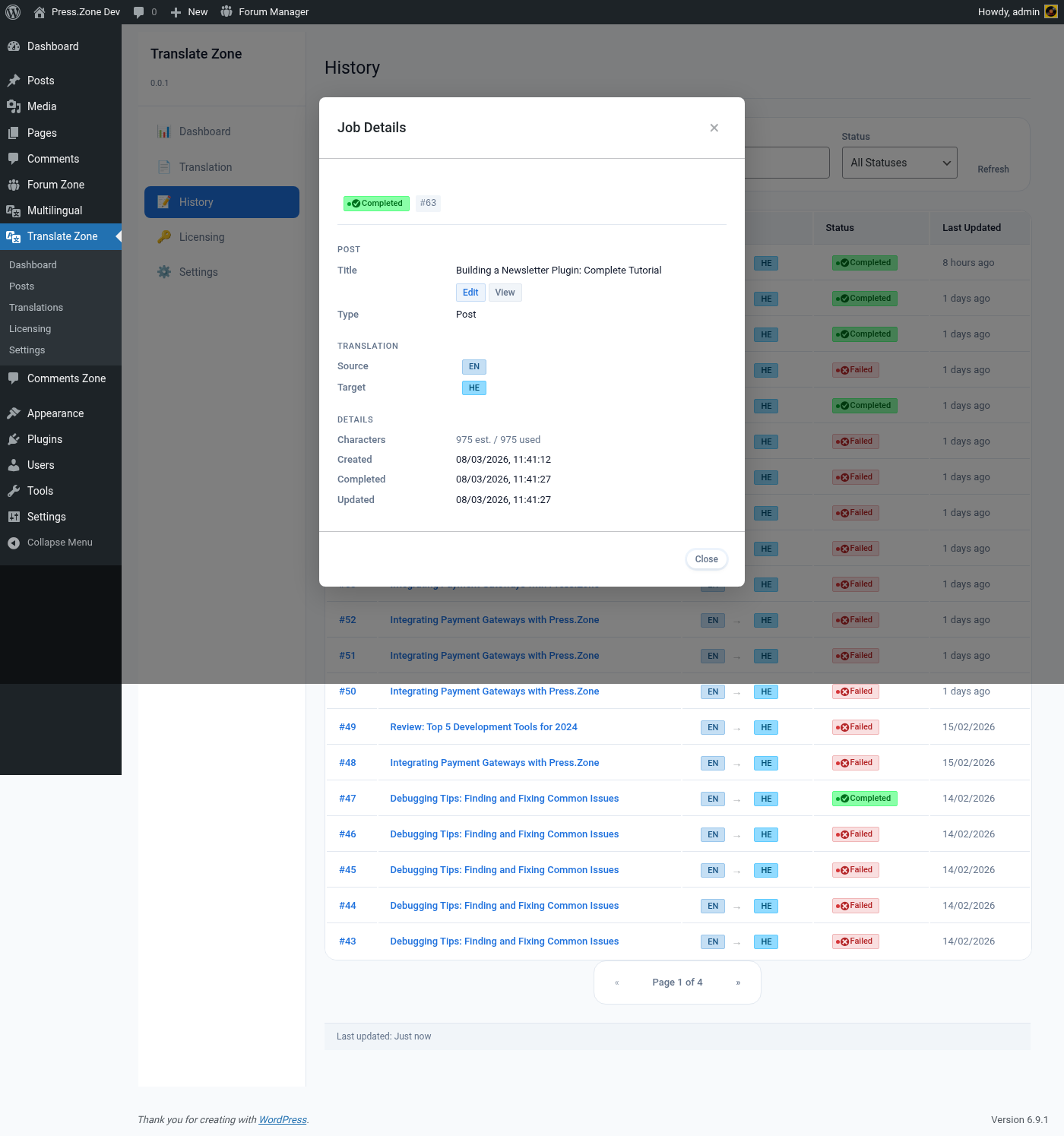
Task: Click job number #43 link
Action: pyautogui.click(x=347, y=941)
